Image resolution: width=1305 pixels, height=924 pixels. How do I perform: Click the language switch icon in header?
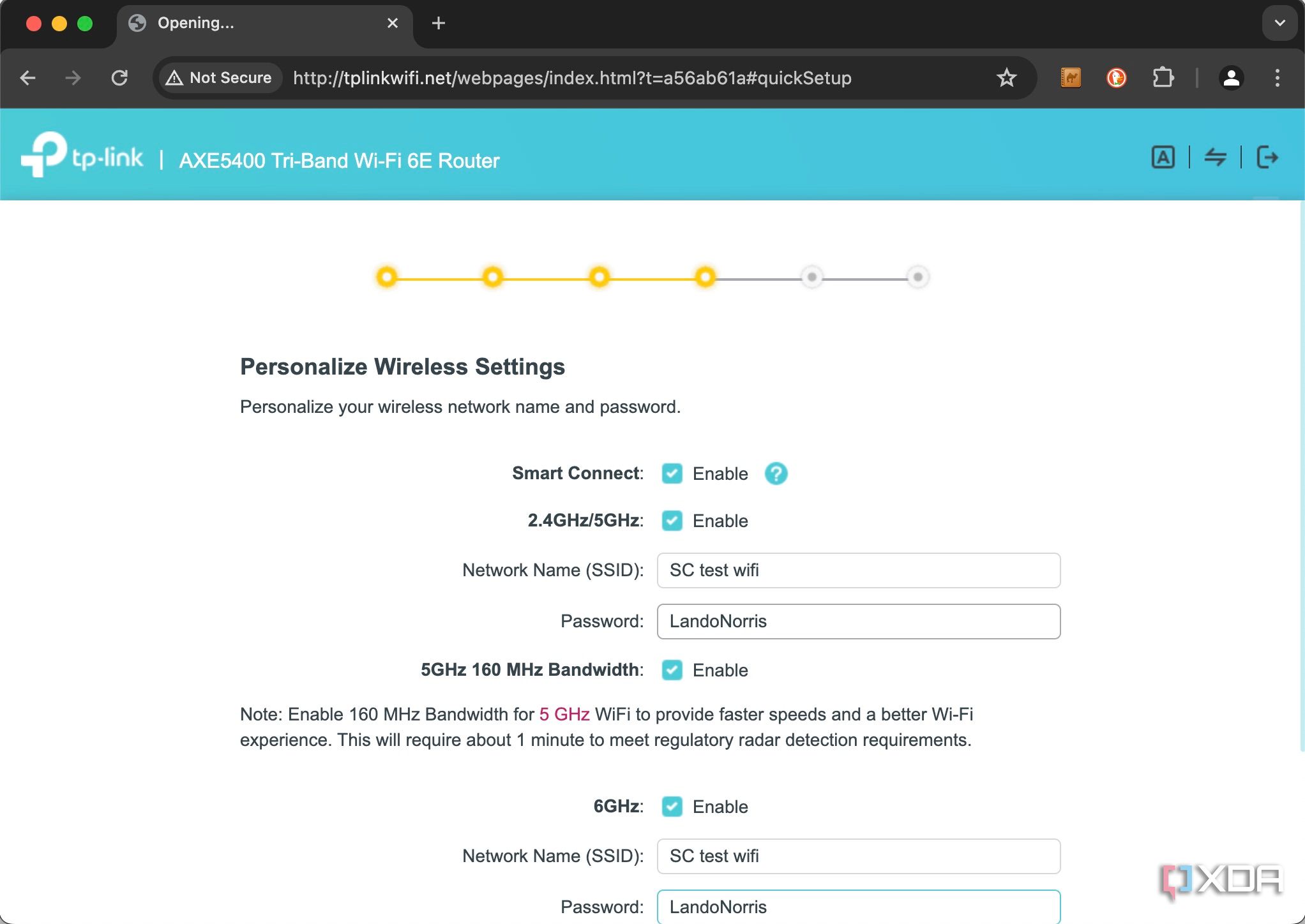(x=1163, y=157)
